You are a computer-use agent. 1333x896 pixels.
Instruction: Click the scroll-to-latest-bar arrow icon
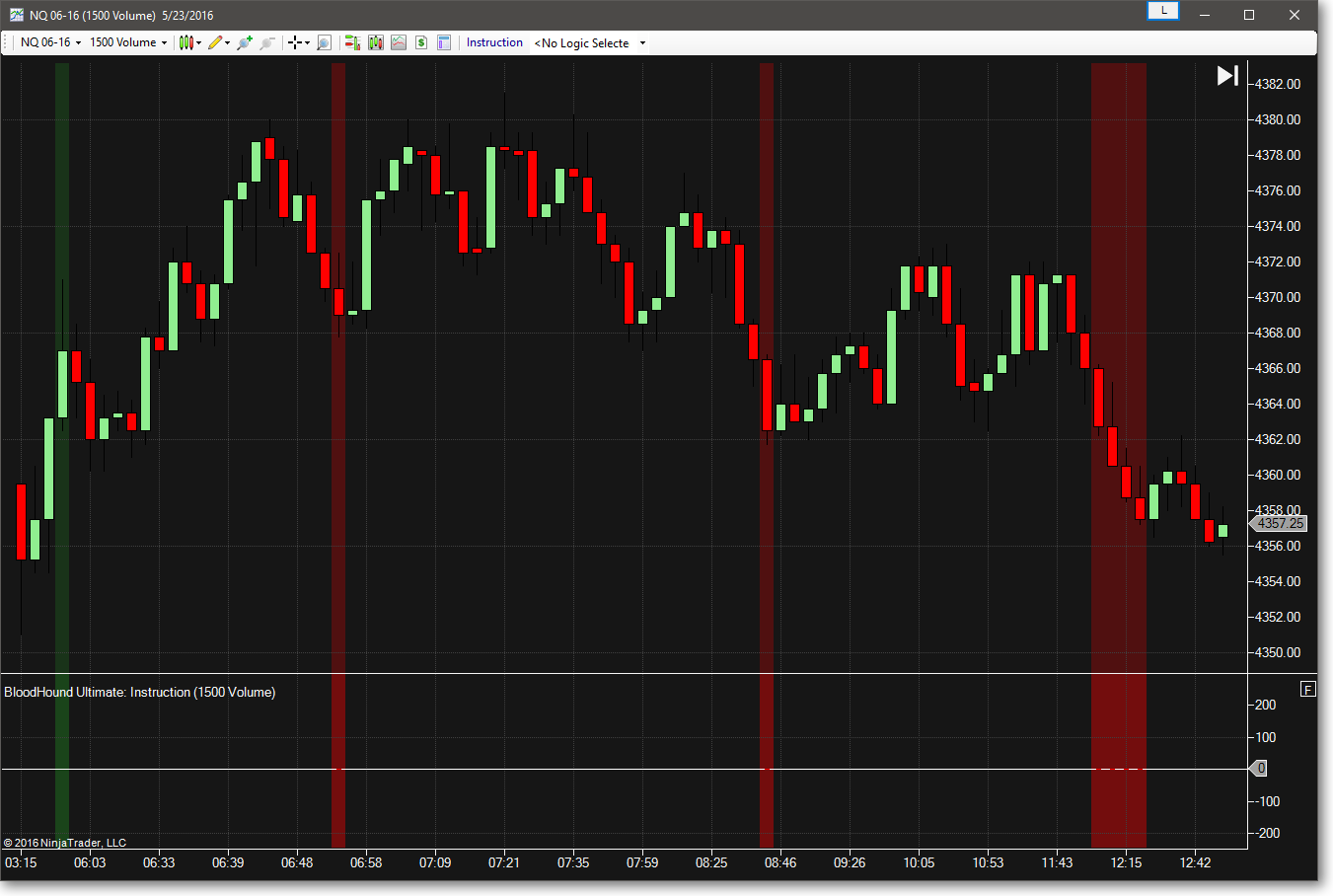[x=1227, y=76]
